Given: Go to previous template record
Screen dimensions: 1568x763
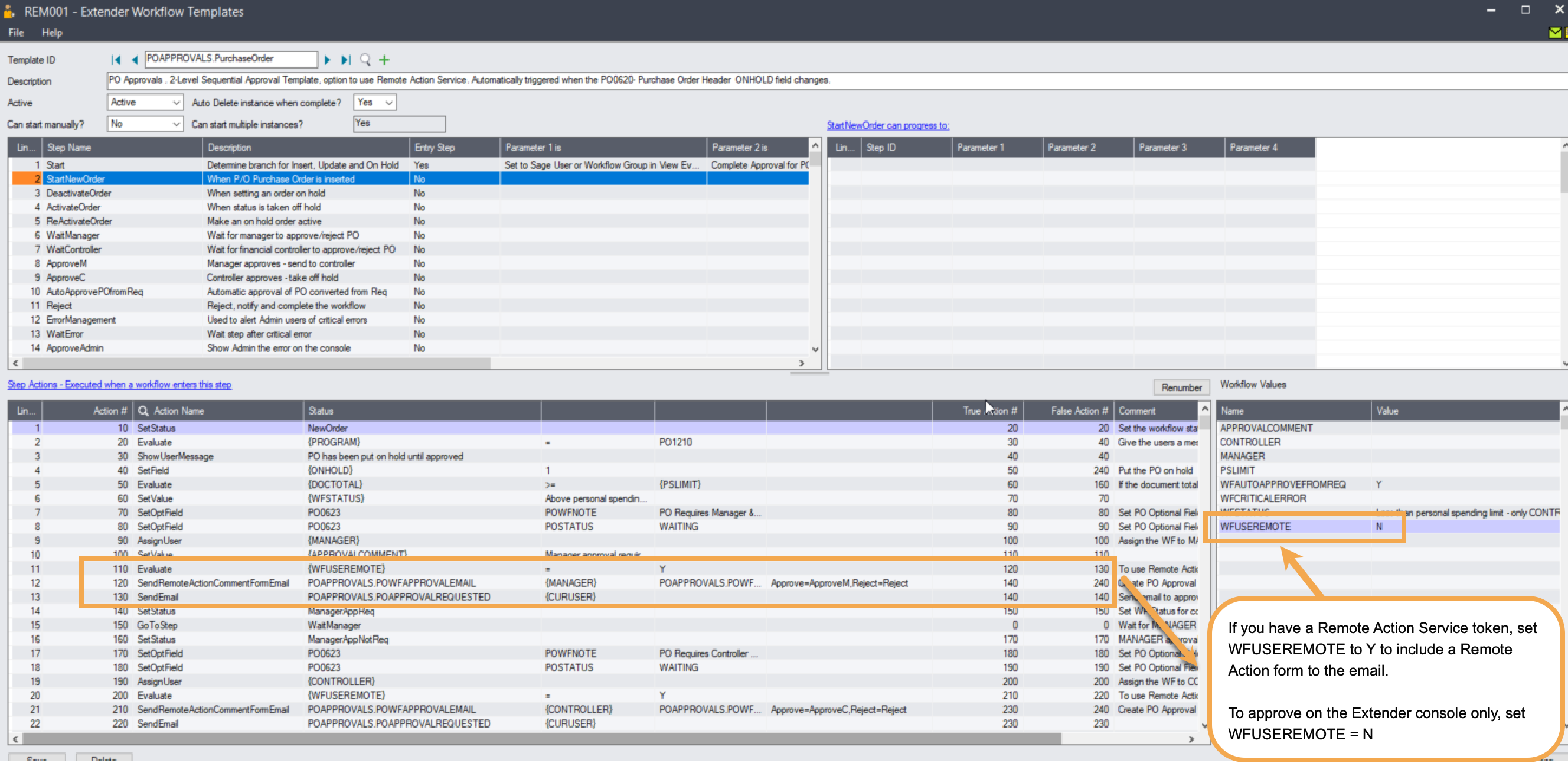Looking at the screenshot, I should click(x=135, y=60).
